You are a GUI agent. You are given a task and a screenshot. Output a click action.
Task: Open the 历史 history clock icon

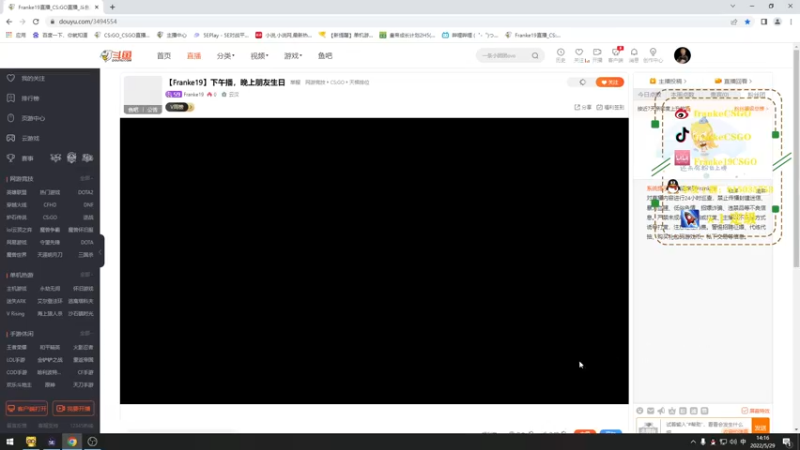tap(560, 52)
